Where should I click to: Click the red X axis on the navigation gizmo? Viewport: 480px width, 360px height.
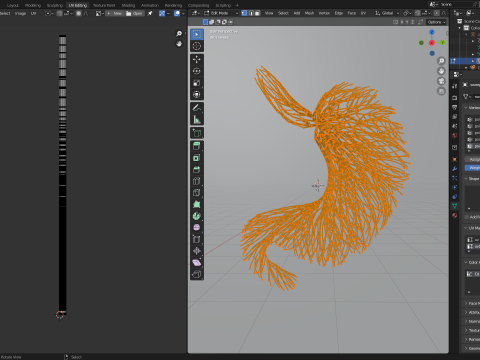click(x=432, y=43)
